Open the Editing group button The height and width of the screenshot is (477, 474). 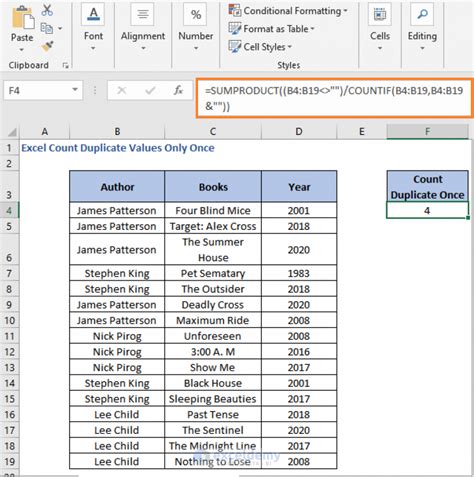(x=422, y=27)
